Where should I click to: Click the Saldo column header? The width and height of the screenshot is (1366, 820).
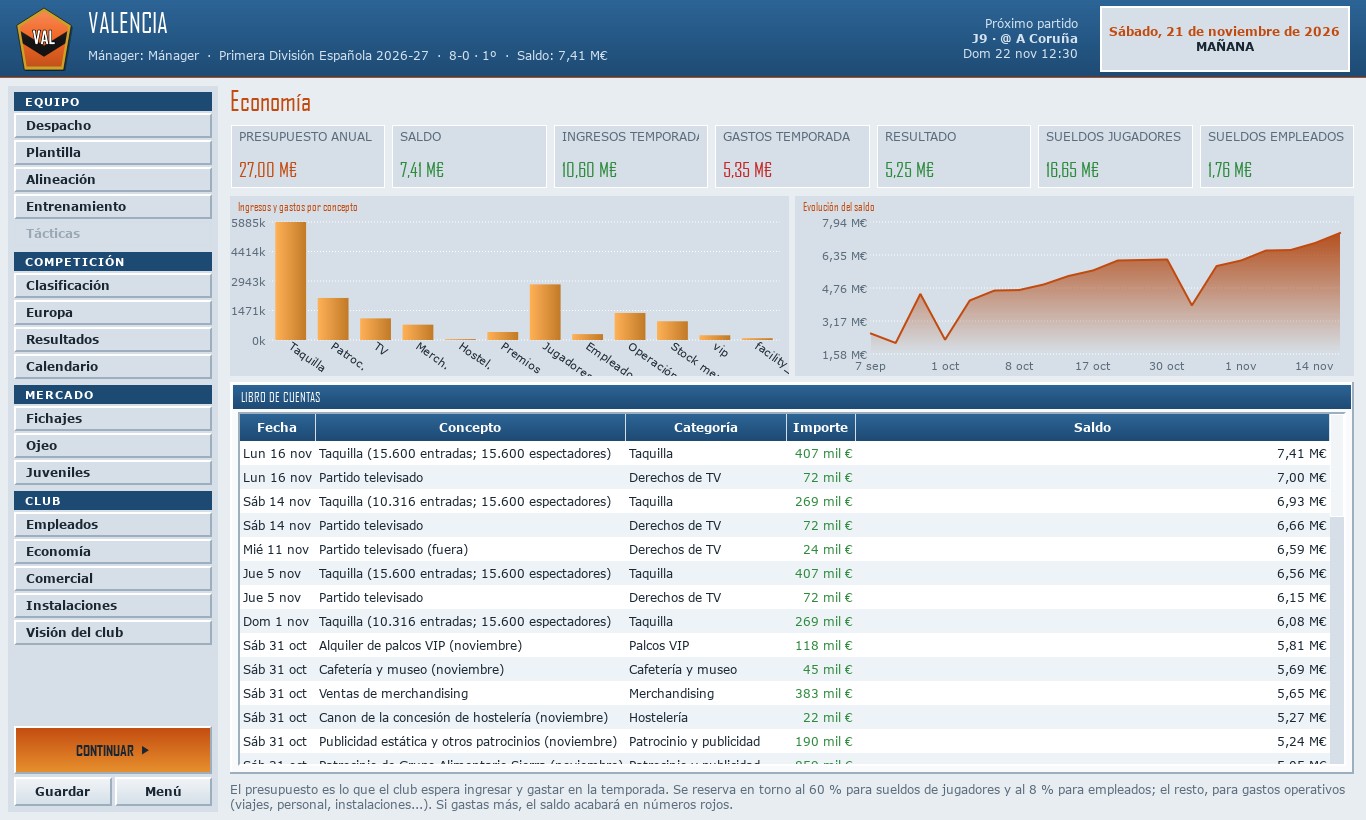click(1093, 428)
